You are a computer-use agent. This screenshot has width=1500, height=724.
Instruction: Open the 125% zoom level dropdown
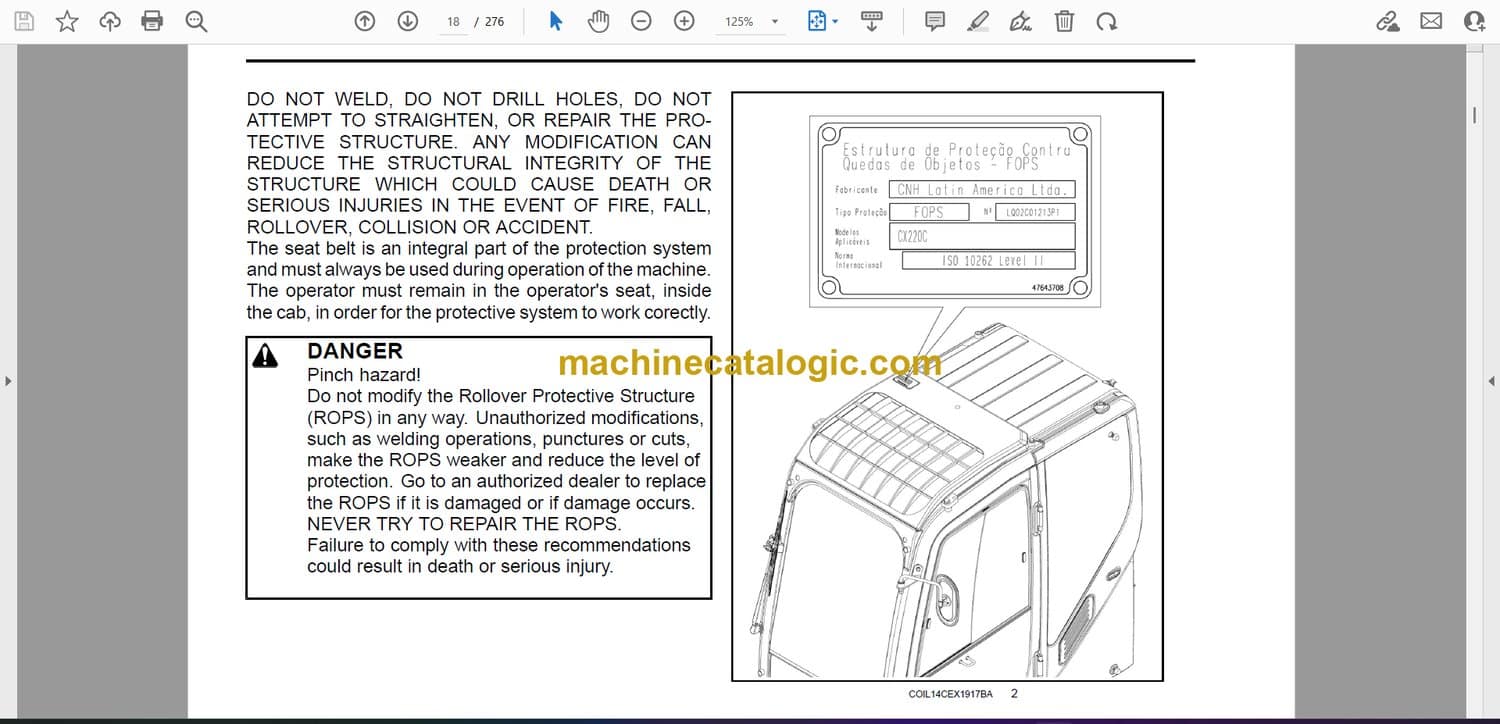pos(774,21)
